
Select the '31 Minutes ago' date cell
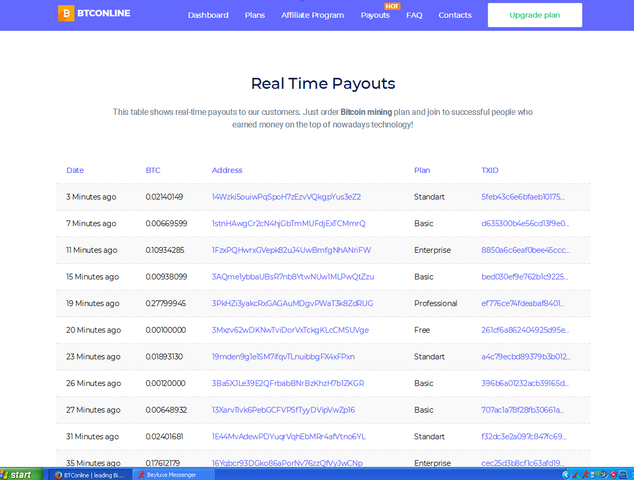92,437
